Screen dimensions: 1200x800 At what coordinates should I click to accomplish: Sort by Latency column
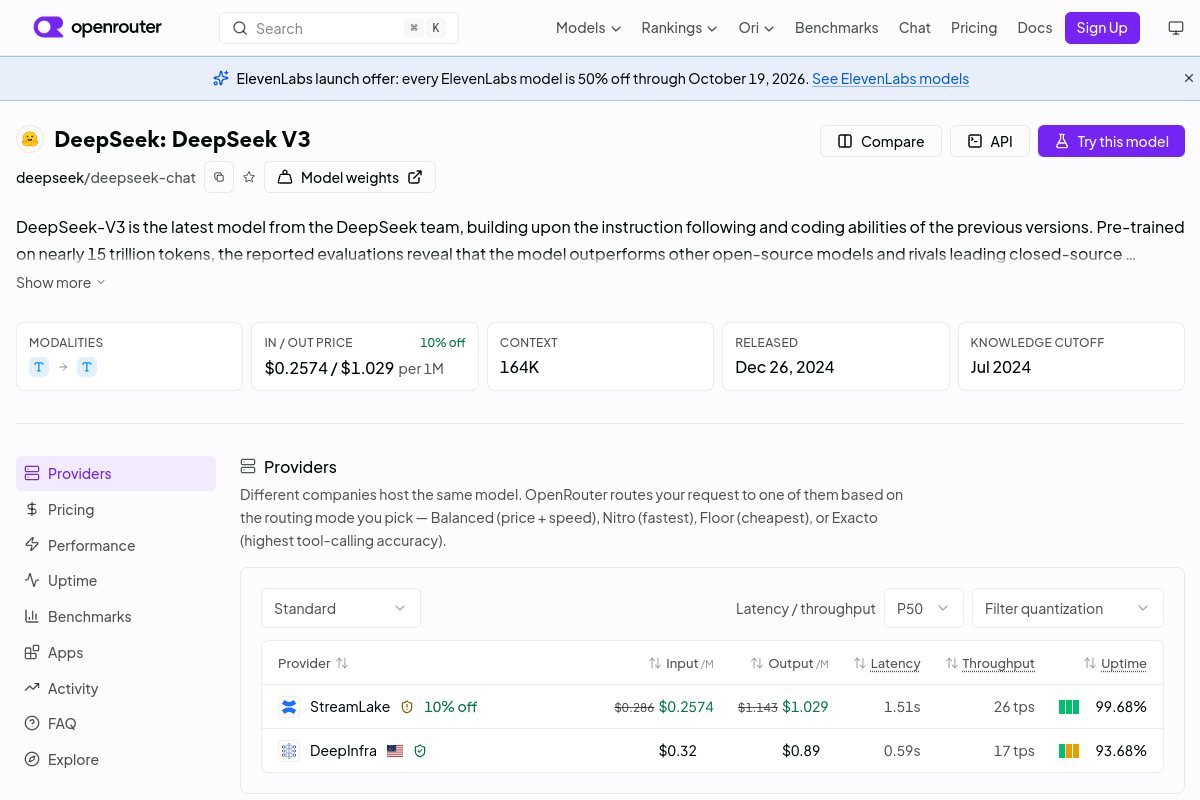pyautogui.click(x=887, y=663)
